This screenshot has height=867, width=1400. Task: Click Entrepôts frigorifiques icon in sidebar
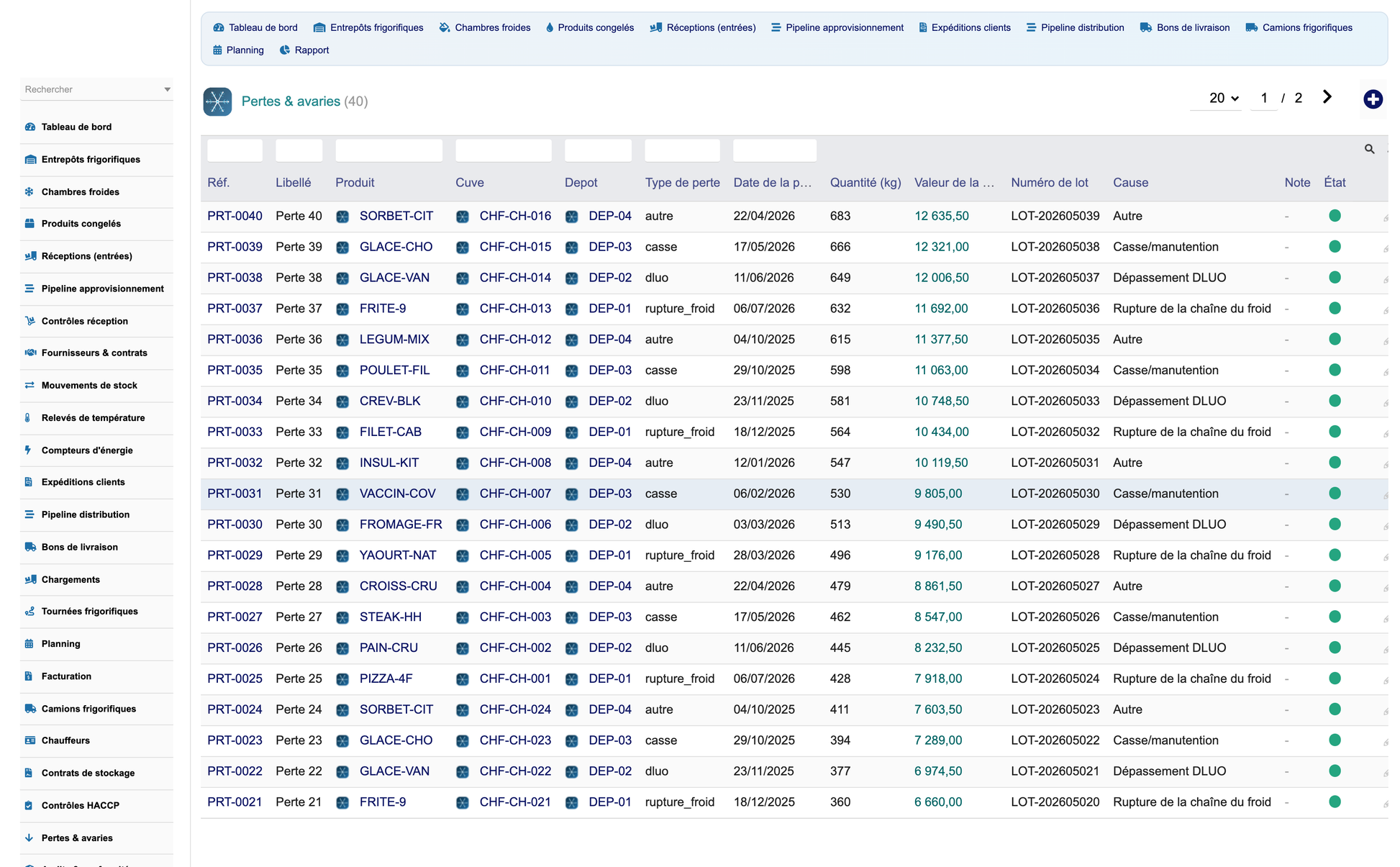coord(30,159)
